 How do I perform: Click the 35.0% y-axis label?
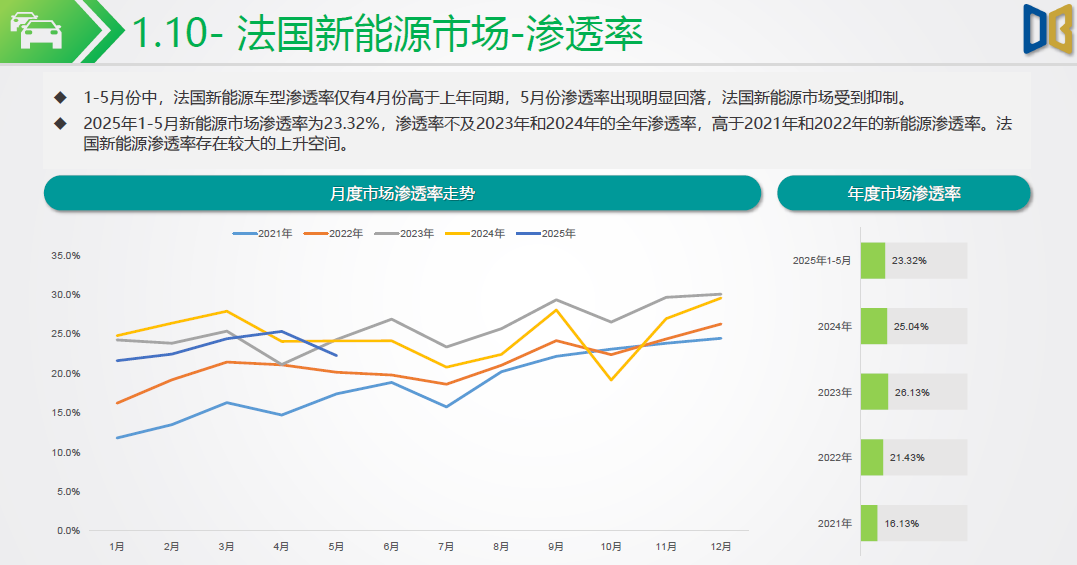[66, 255]
